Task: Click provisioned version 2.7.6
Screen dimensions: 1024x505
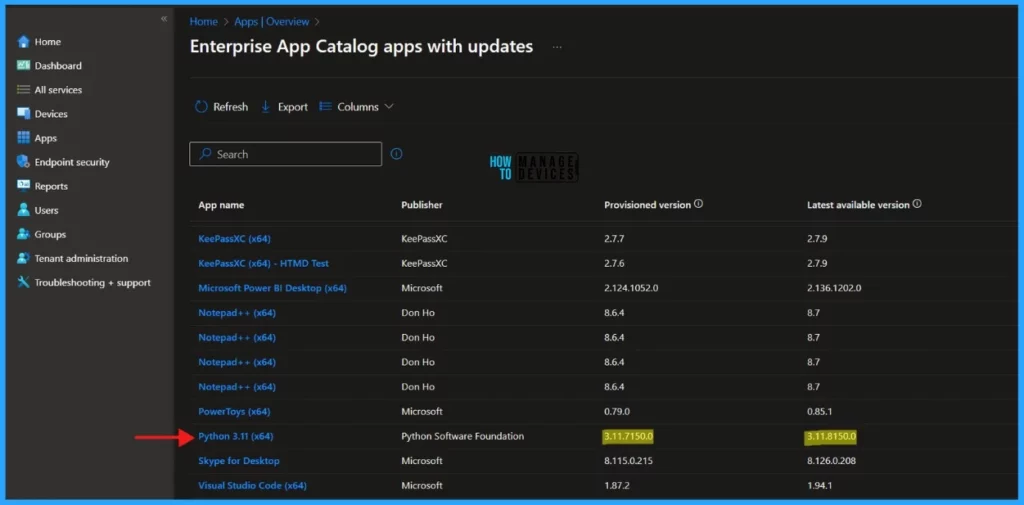Action: (x=615, y=263)
